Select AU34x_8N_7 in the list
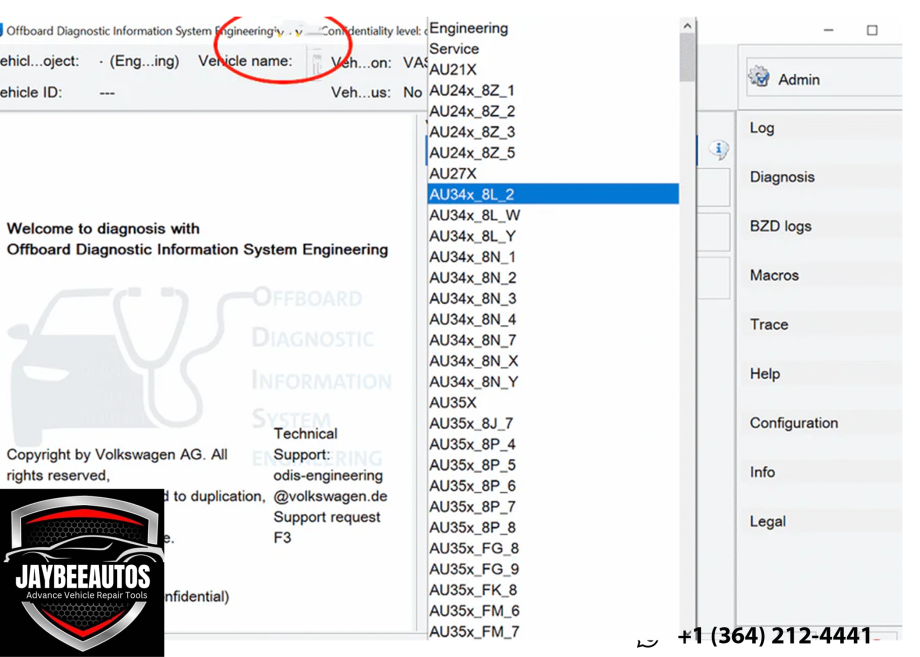 (x=553, y=340)
